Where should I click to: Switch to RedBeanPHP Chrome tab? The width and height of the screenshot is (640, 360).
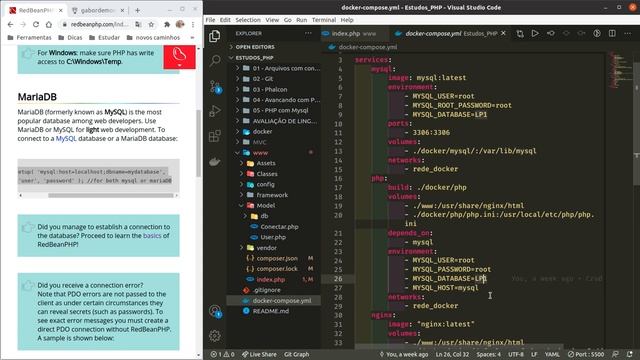(x=36, y=10)
